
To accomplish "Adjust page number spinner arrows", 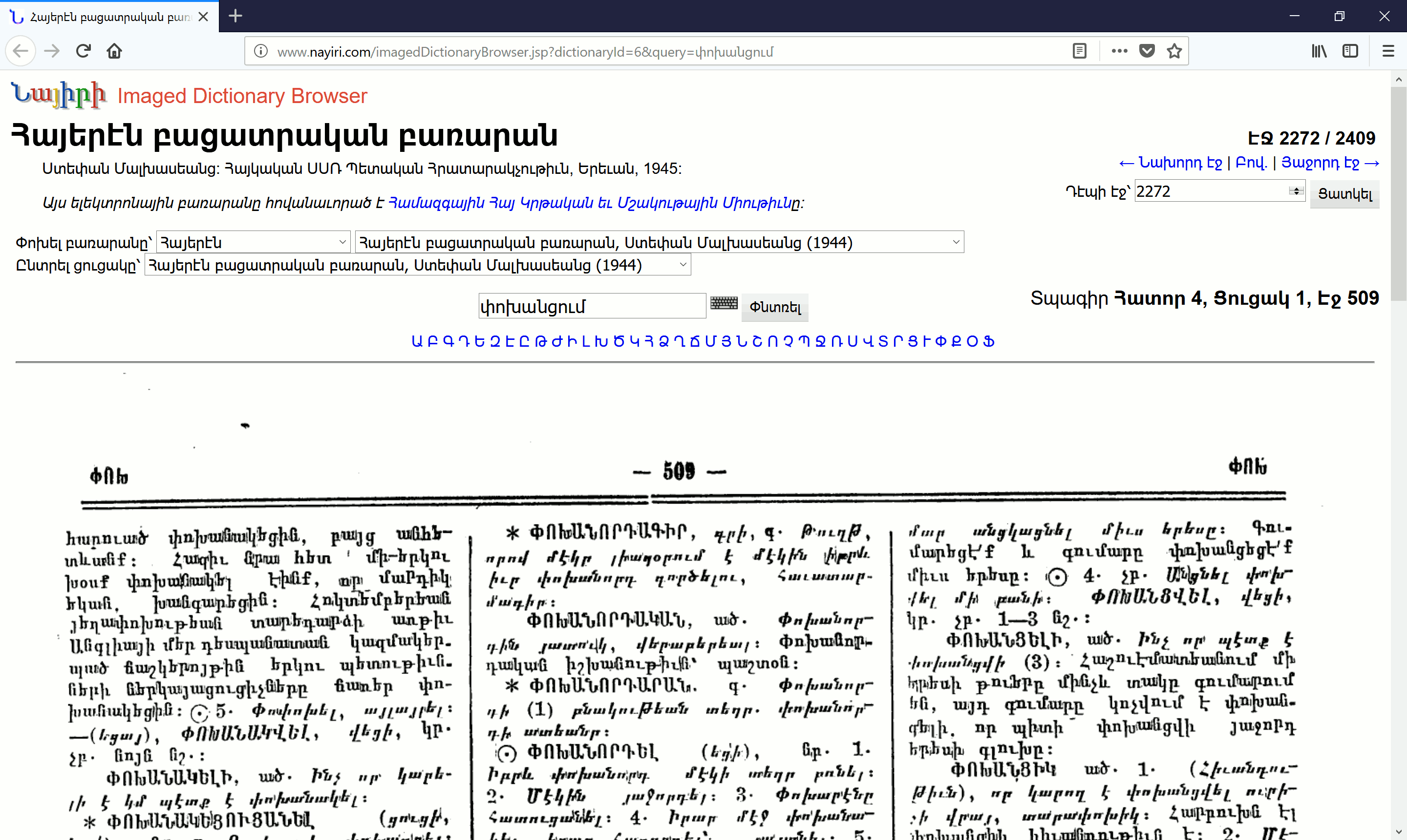I will (1296, 191).
